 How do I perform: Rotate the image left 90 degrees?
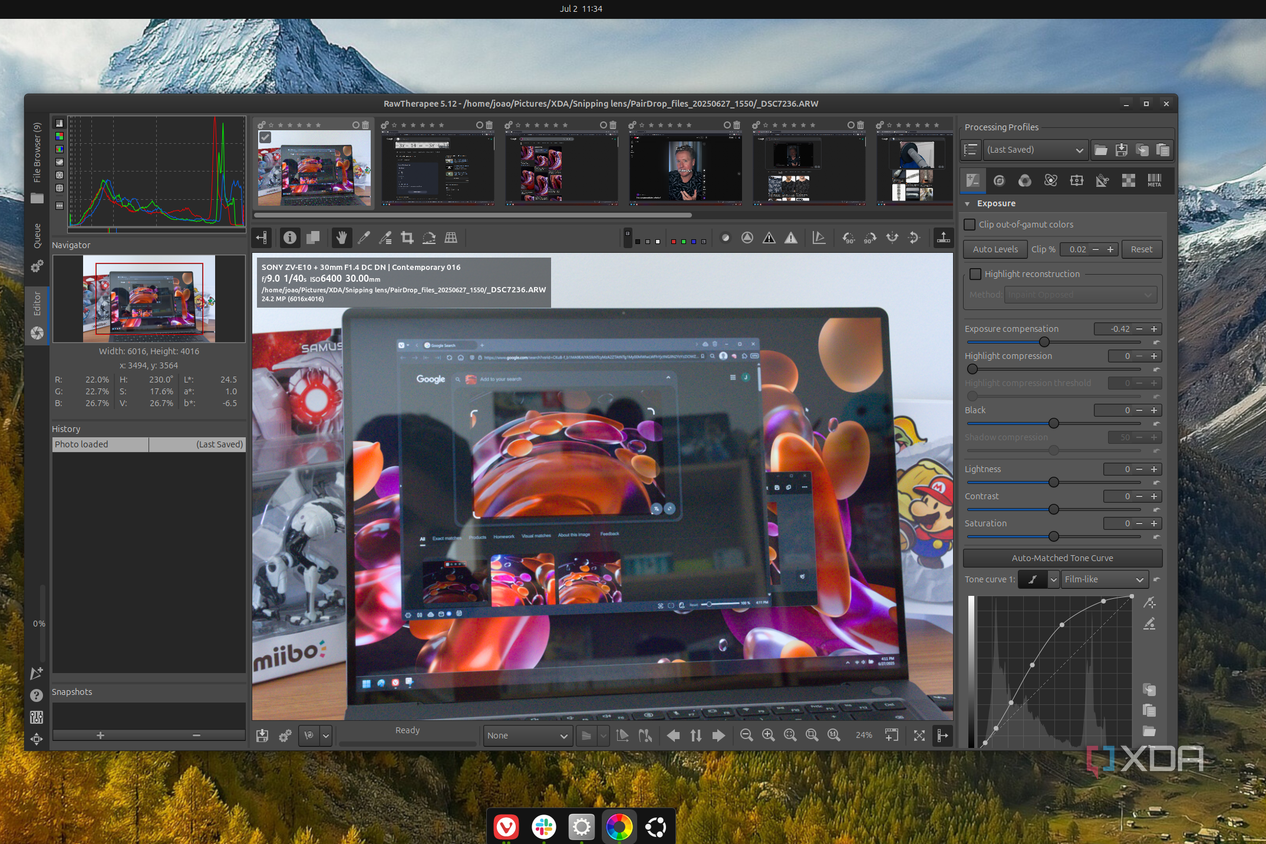[x=849, y=238]
